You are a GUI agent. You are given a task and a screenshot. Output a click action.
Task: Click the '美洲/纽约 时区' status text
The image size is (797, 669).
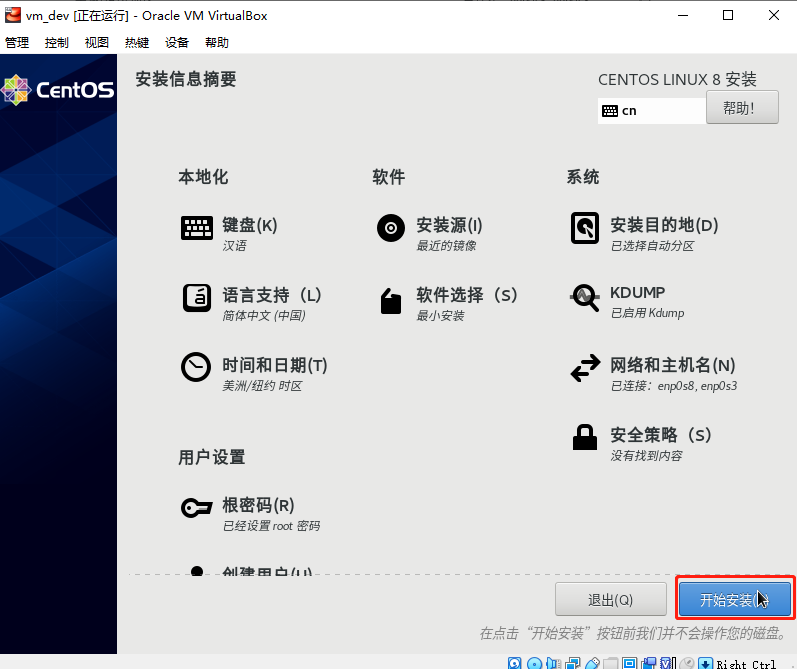click(262, 386)
